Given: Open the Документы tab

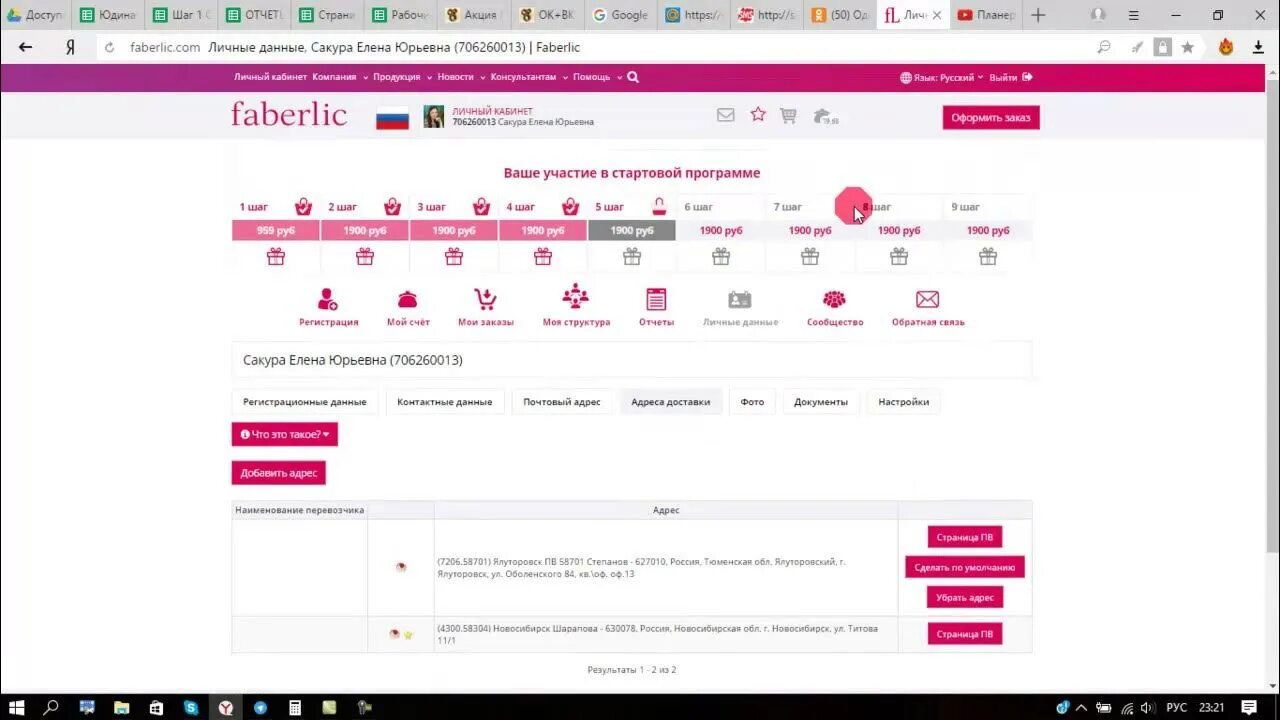Looking at the screenshot, I should pyautogui.click(x=821, y=402).
